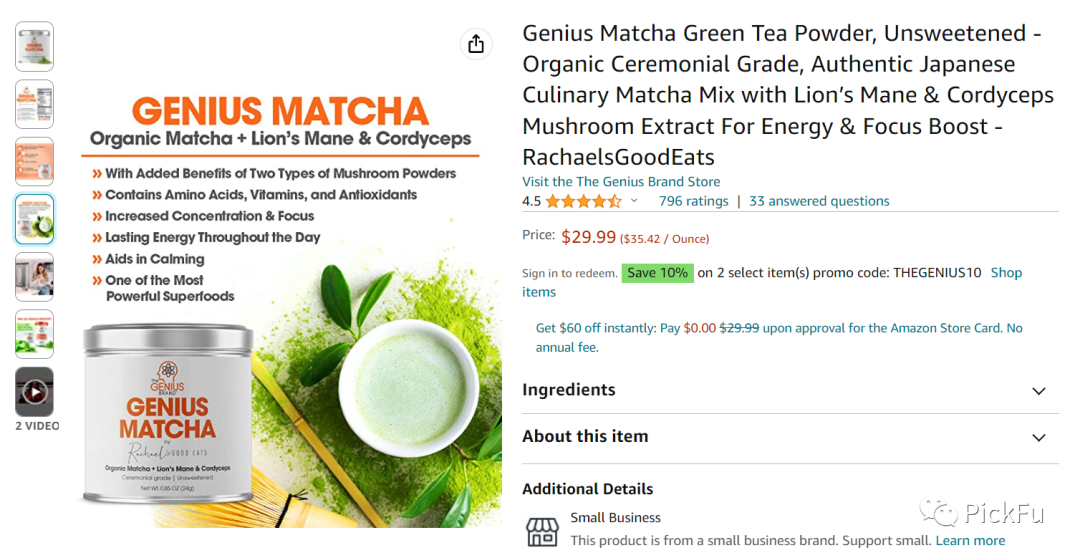
Task: Open 33 answered questions link
Action: (819, 201)
